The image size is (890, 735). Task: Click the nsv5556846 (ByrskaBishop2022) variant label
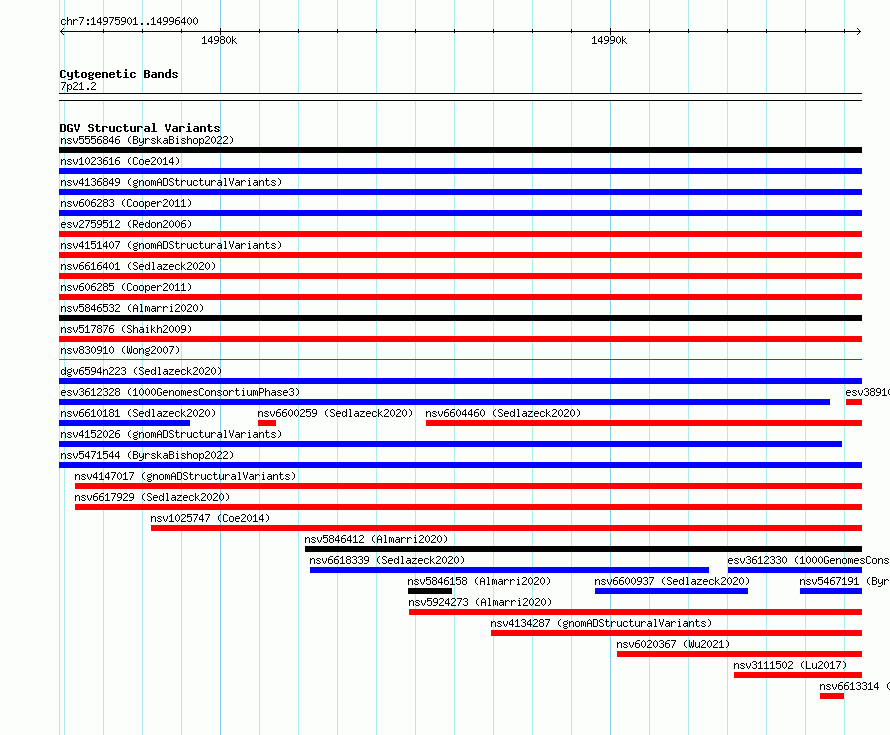pyautogui.click(x=147, y=140)
